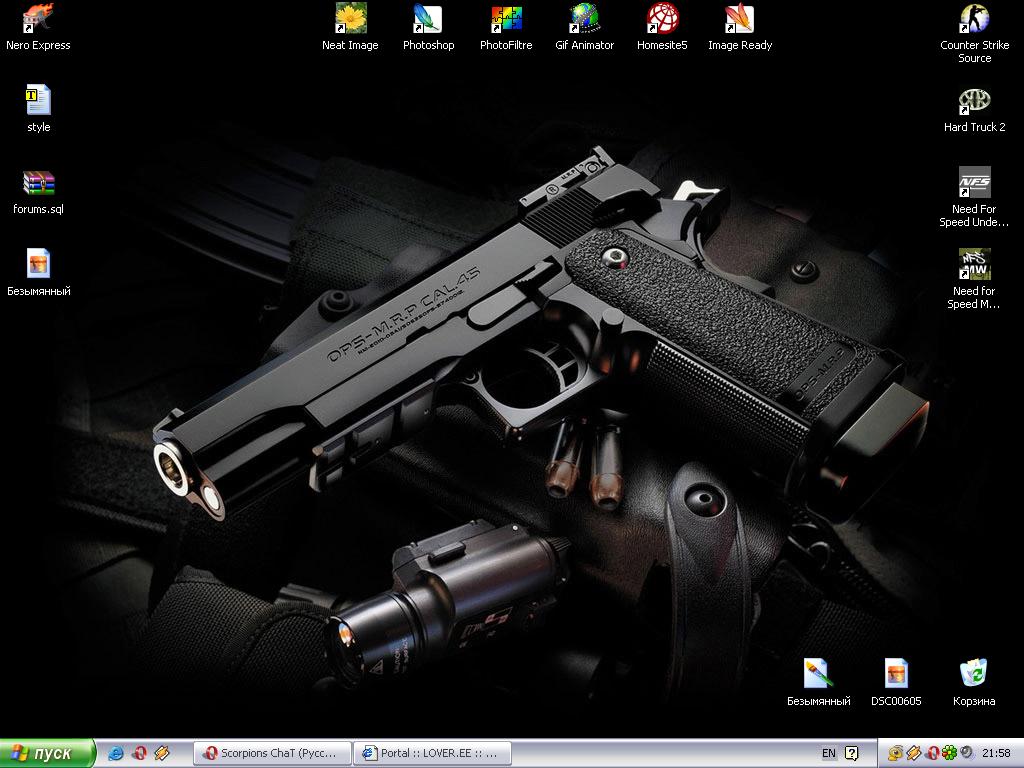Open the Homesite5 shortcut
The image size is (1024, 768).
[x=662, y=19]
